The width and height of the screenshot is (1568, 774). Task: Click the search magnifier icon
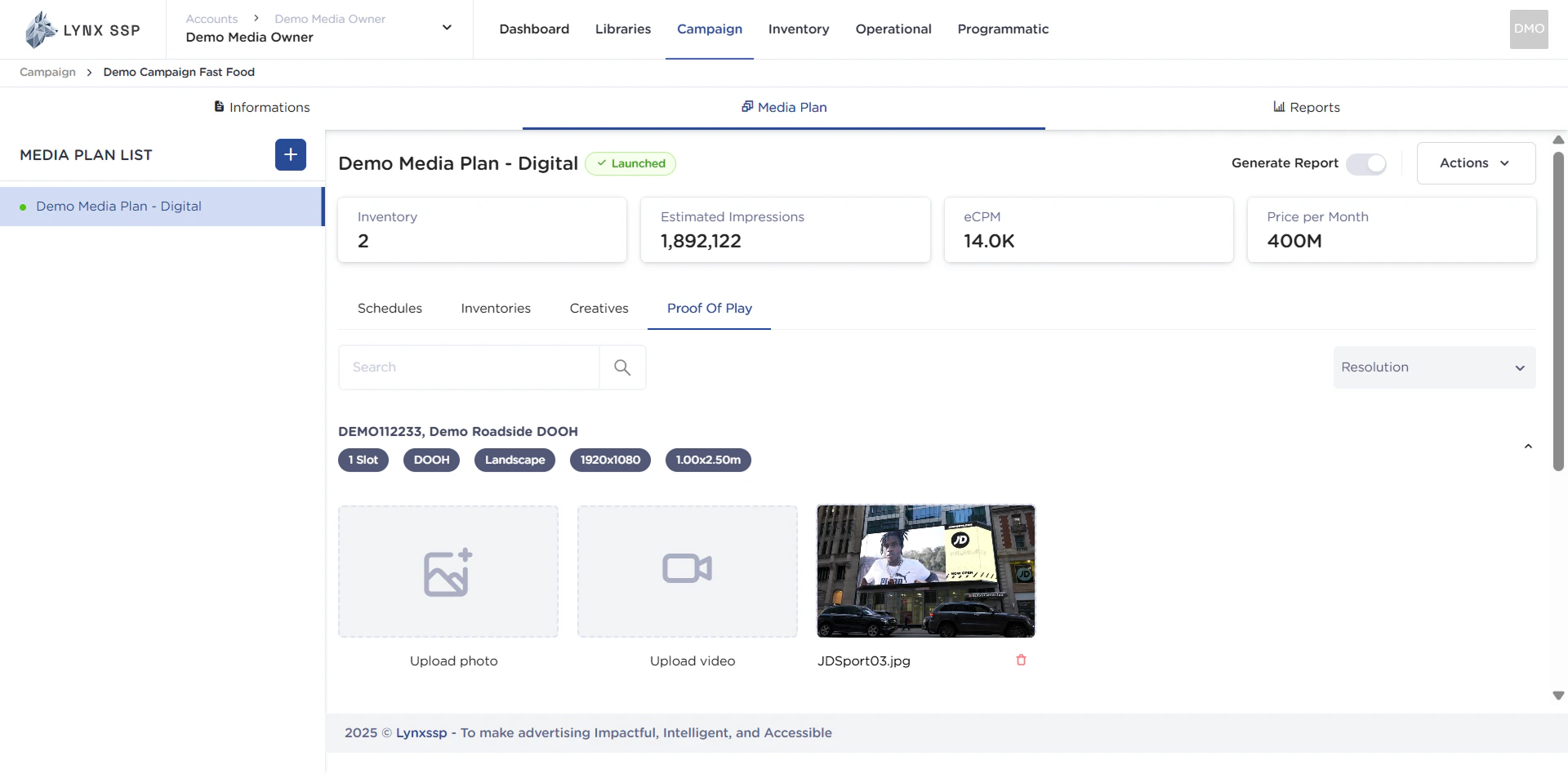click(x=622, y=367)
